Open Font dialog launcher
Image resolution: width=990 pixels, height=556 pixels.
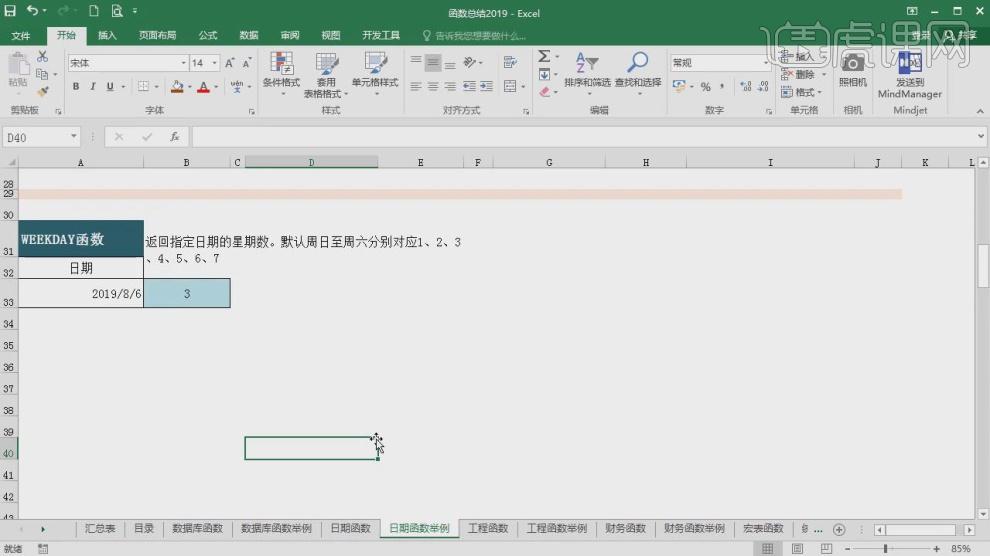(x=251, y=112)
